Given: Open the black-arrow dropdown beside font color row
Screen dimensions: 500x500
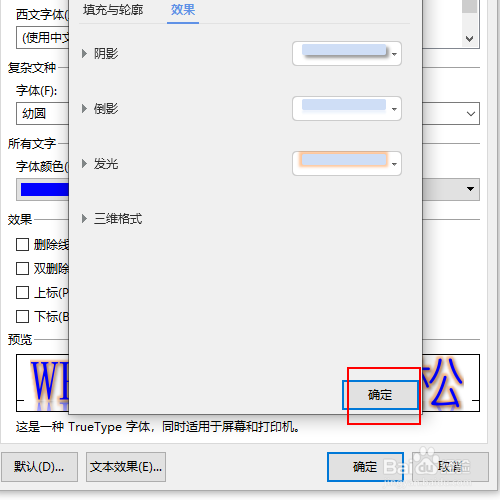Looking at the screenshot, I should point(470,189).
